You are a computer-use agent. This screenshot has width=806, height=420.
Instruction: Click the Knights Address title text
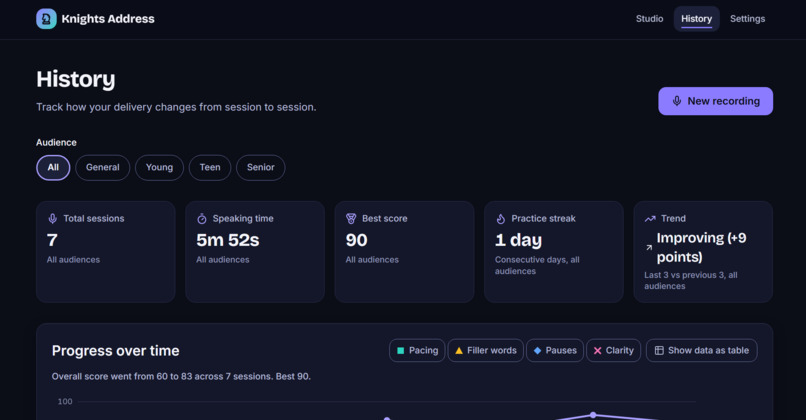tap(108, 19)
